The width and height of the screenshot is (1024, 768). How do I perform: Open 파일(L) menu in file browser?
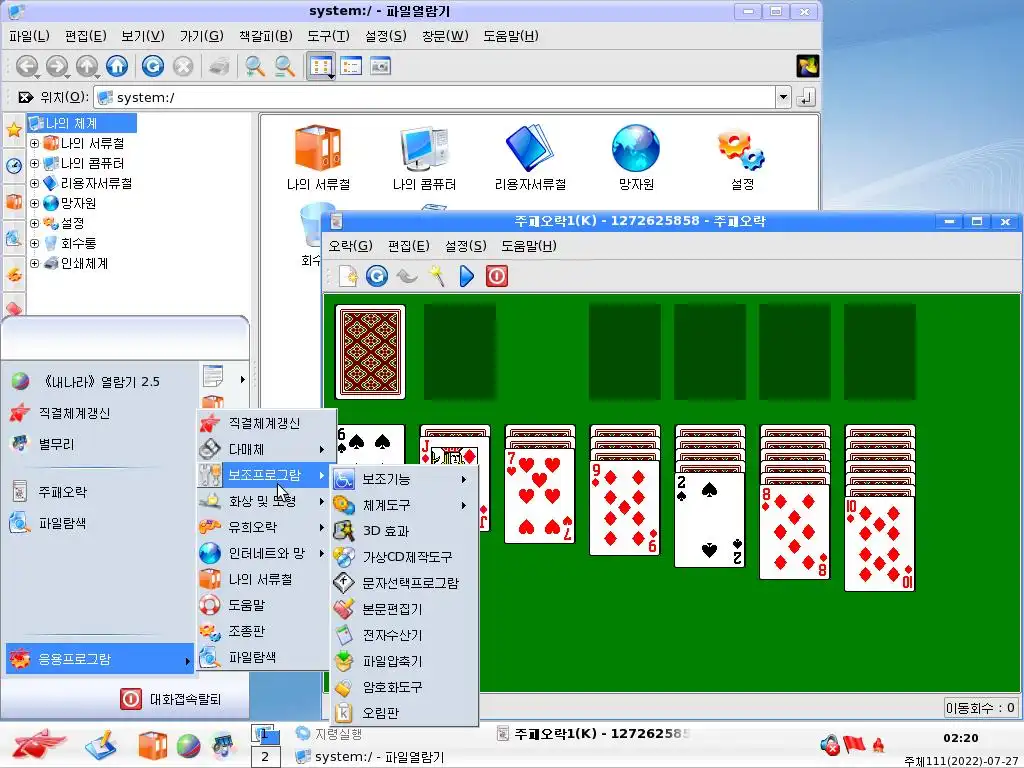[x=29, y=36]
